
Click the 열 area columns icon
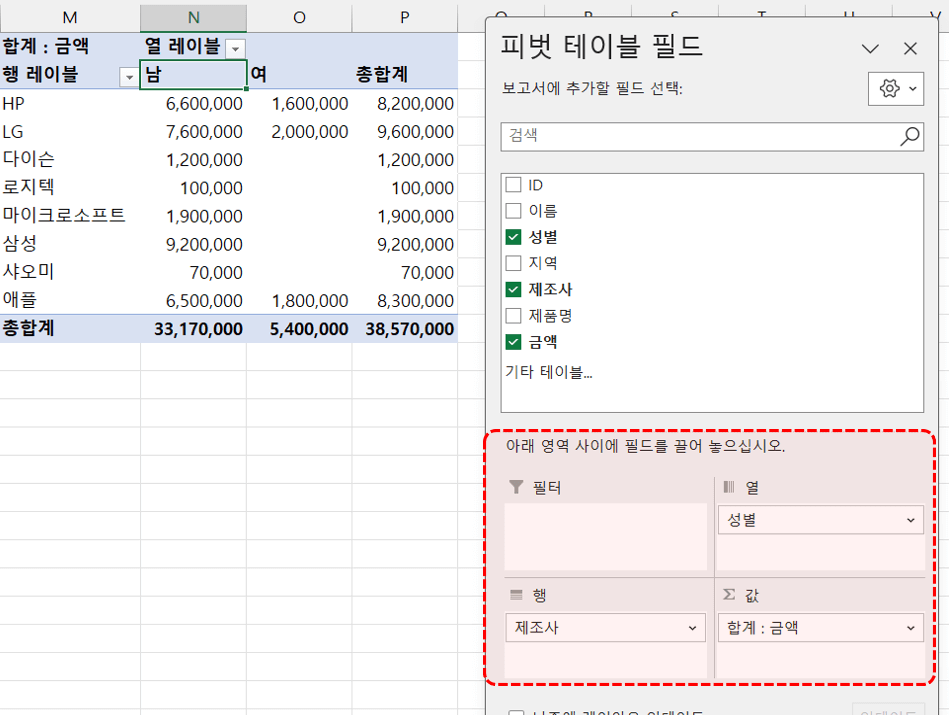coord(729,487)
